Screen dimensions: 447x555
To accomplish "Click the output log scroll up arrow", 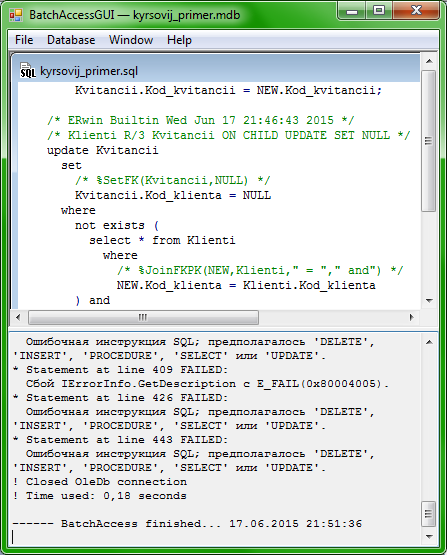I will click(x=429, y=342).
